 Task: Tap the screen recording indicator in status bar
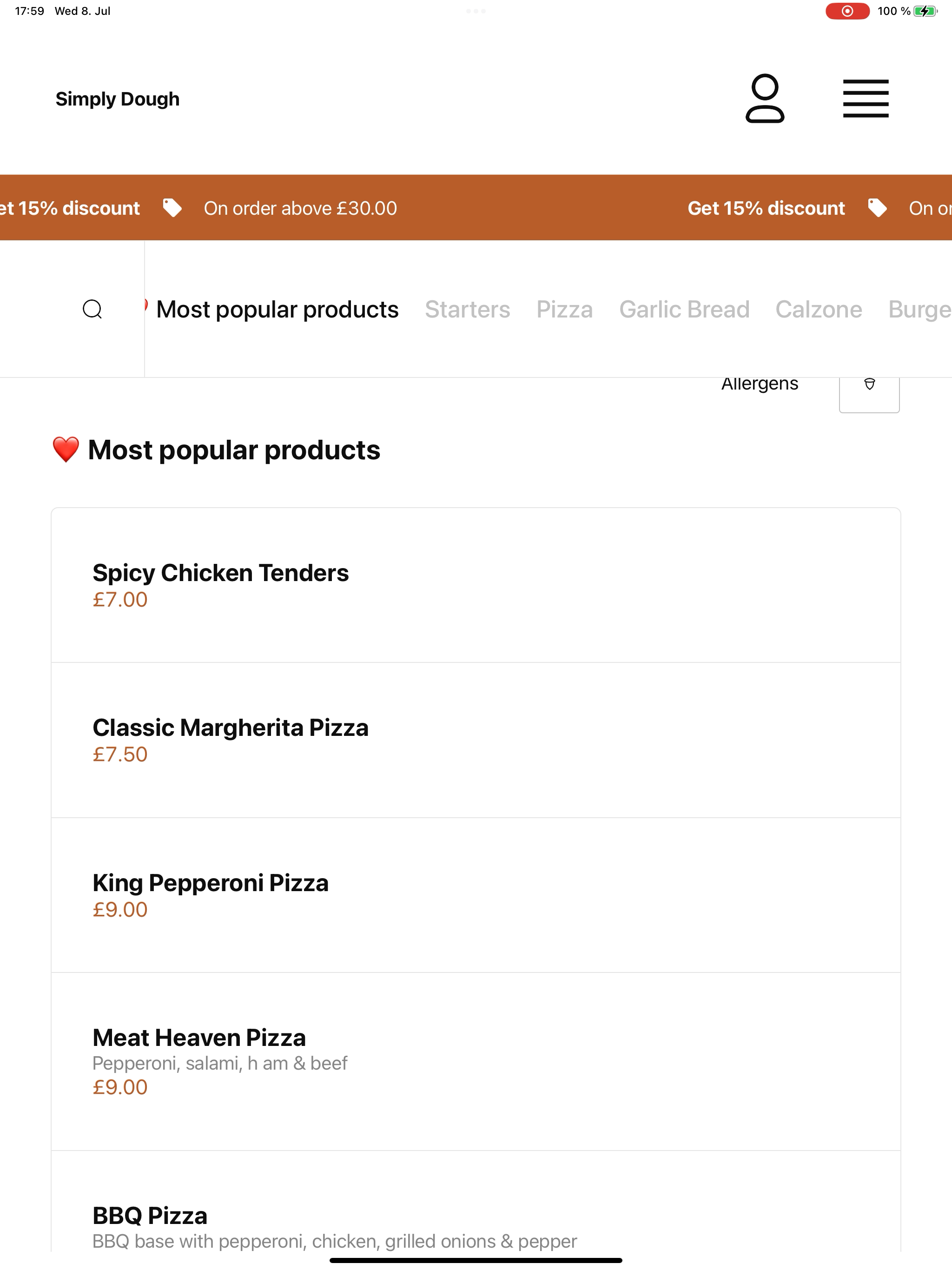coord(847,11)
